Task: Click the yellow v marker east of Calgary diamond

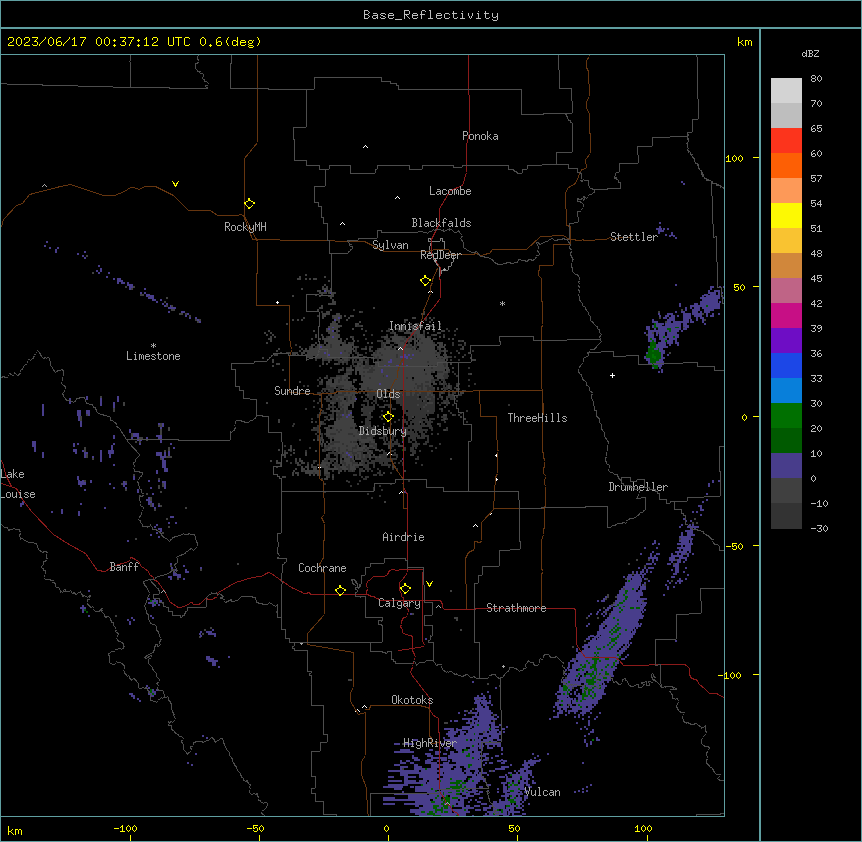Action: 429,584
